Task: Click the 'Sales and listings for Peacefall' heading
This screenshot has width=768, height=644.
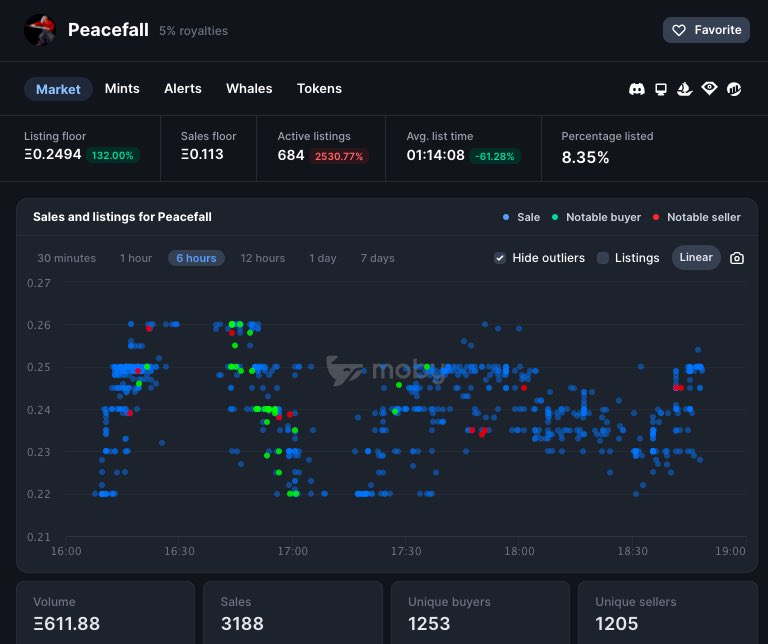Action: click(x=122, y=217)
